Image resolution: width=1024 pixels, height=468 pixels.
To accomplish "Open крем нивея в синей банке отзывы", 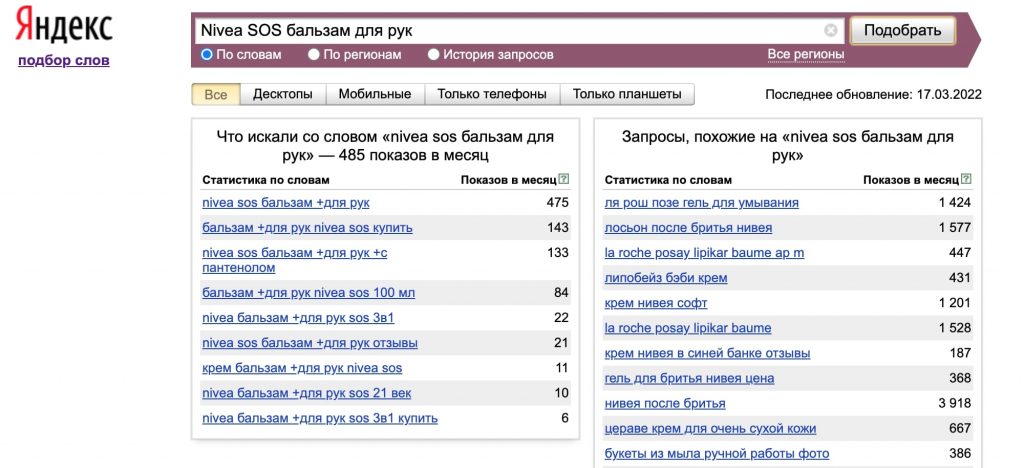I will coord(707,353).
